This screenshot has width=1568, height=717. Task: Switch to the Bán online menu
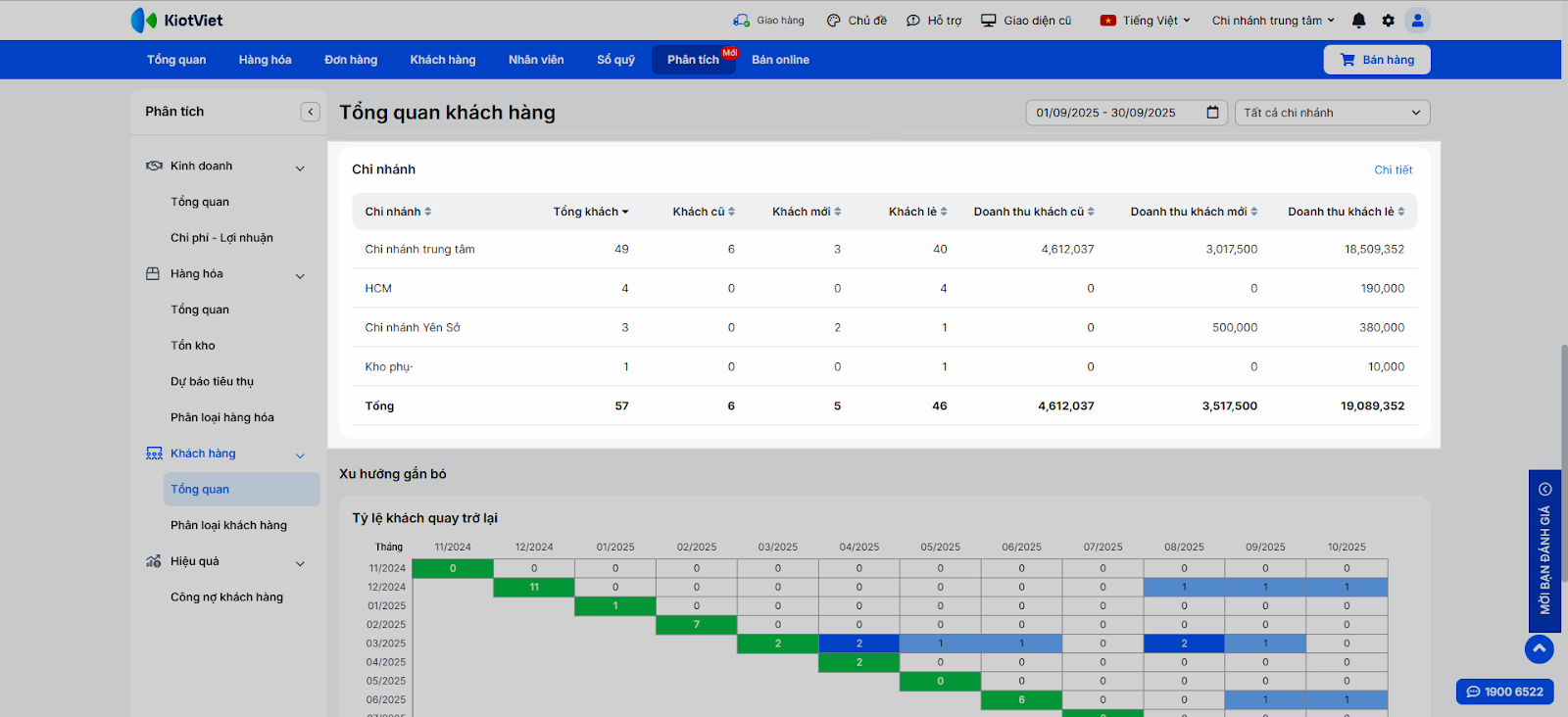780,60
